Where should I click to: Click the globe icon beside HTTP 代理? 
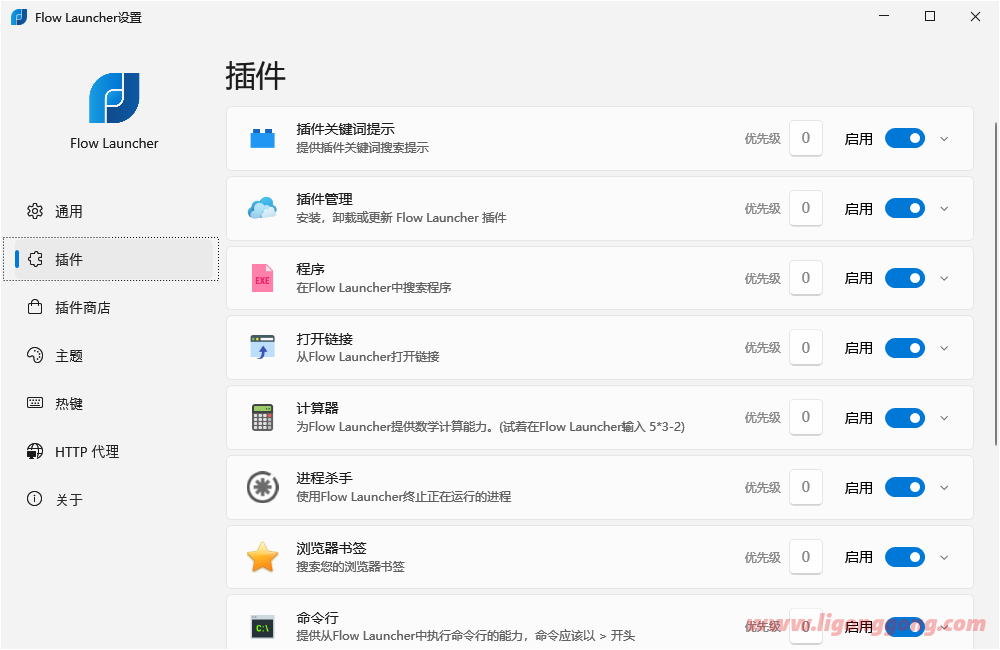tap(35, 452)
